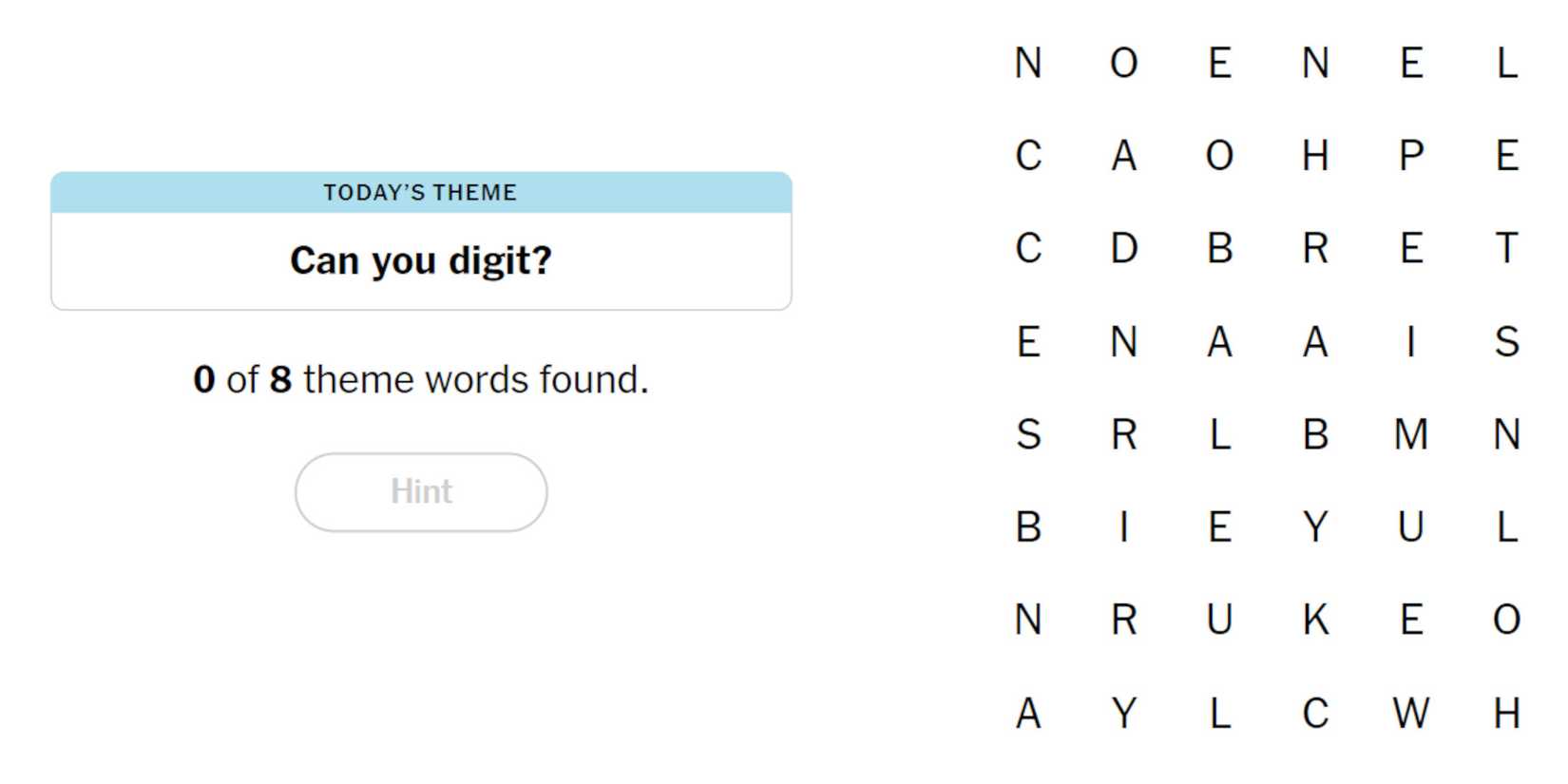This screenshot has width=1568, height=784.
Task: Select the letter P in the grid
Action: tap(1411, 156)
